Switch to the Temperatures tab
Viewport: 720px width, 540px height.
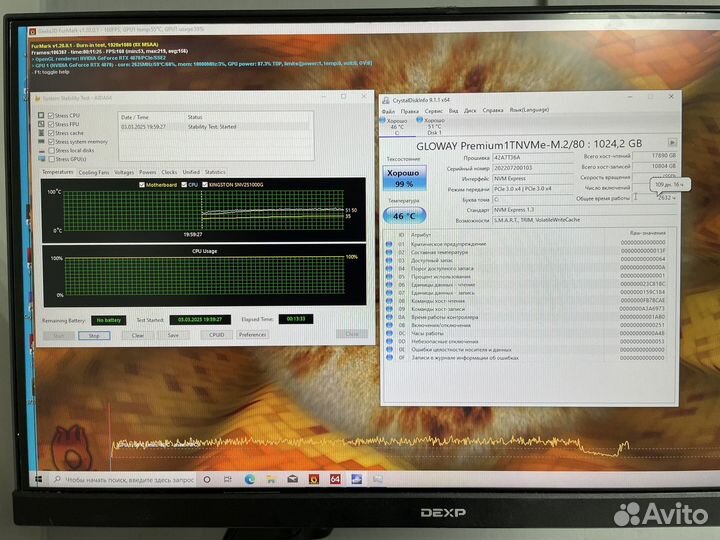point(57,172)
